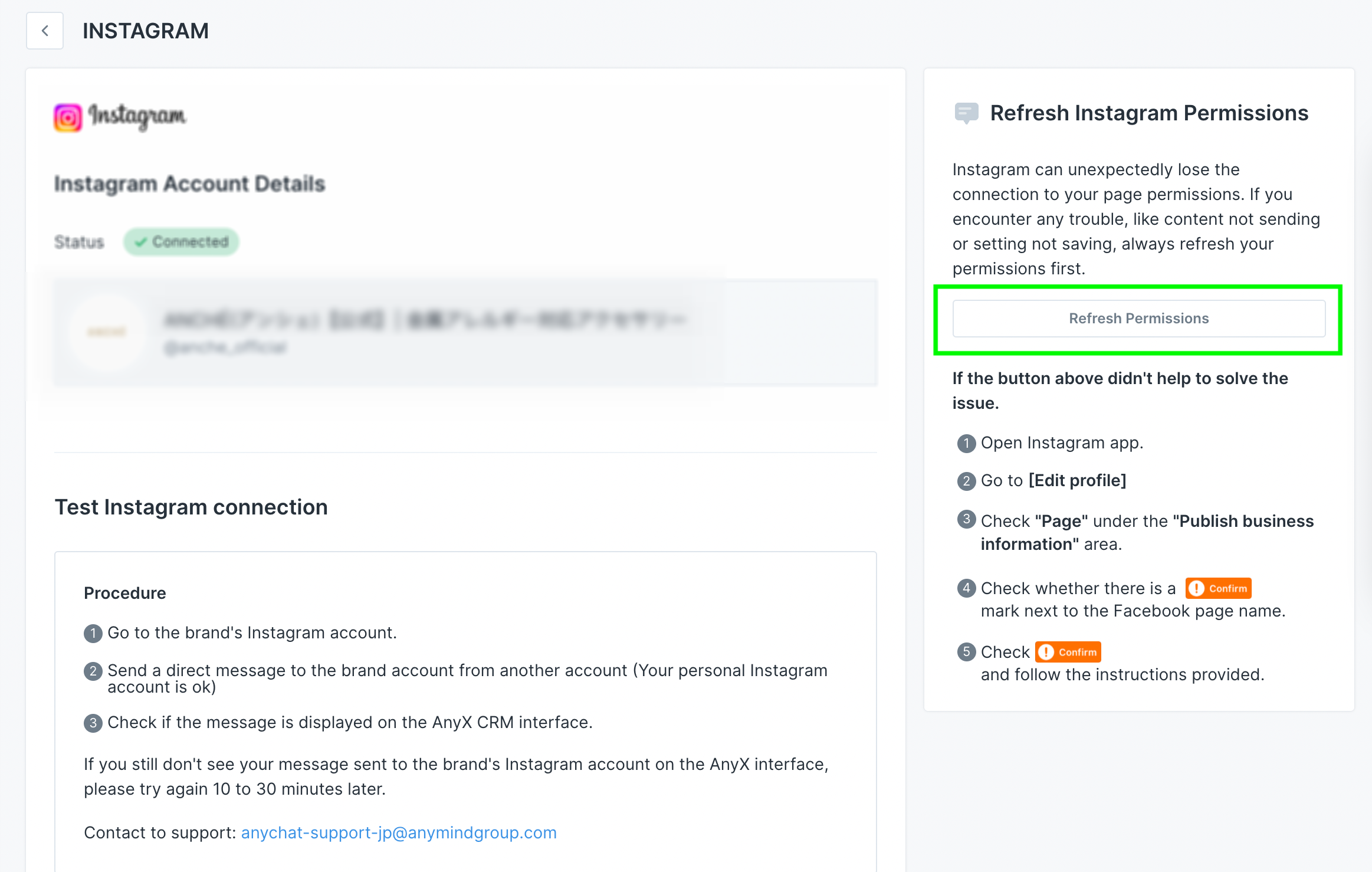The height and width of the screenshot is (872, 1372).
Task: Click the back arrow button
Action: click(x=45, y=31)
